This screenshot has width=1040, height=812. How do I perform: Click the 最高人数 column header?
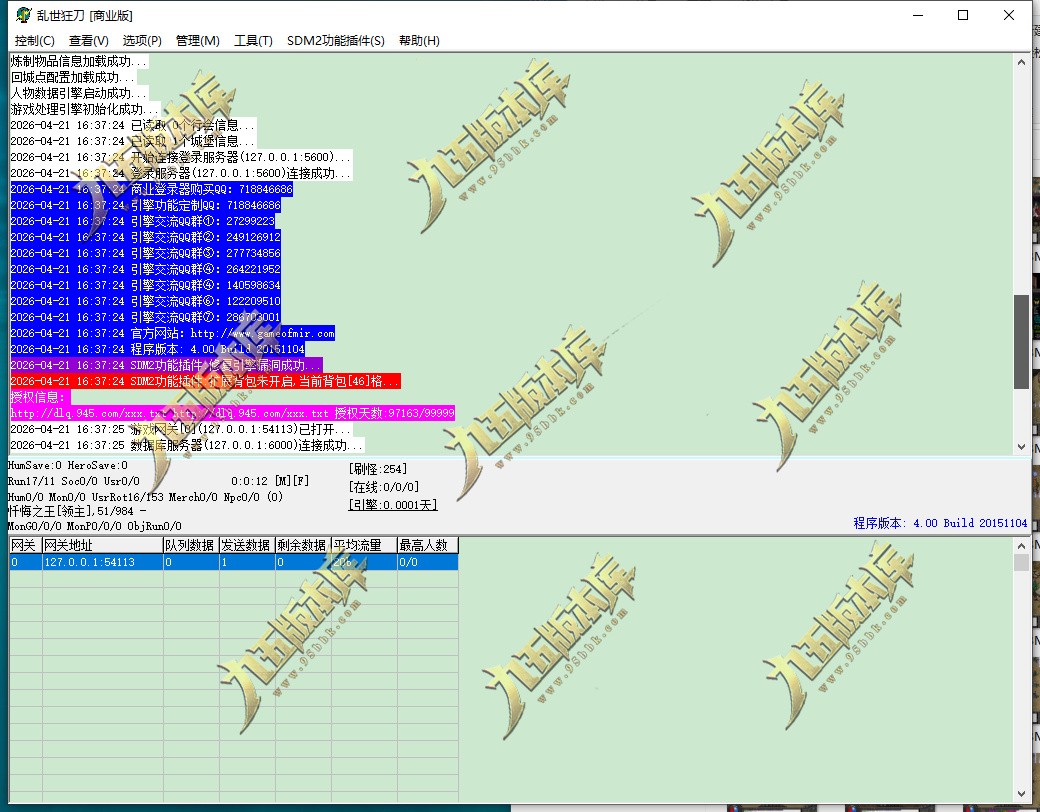[x=428, y=545]
